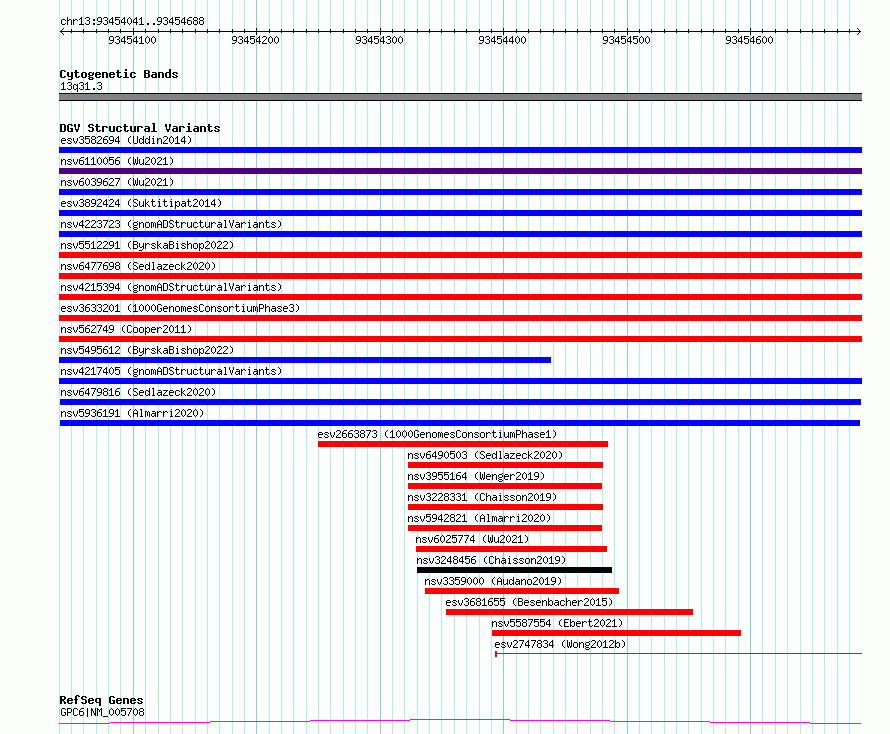Select nsv5936191 (Almarri2020) label

click(132, 413)
